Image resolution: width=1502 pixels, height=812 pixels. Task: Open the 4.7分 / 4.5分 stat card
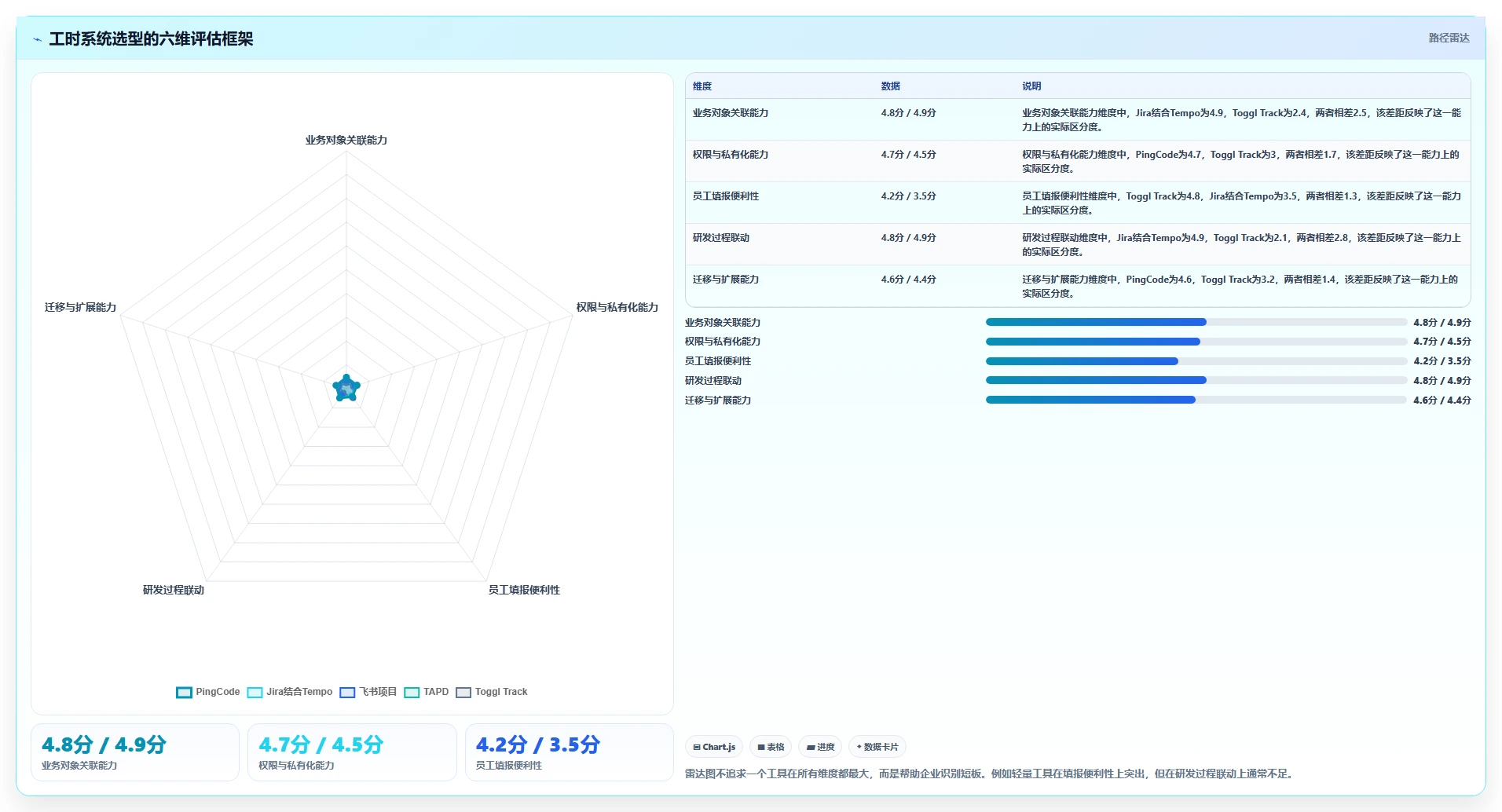[x=352, y=752]
